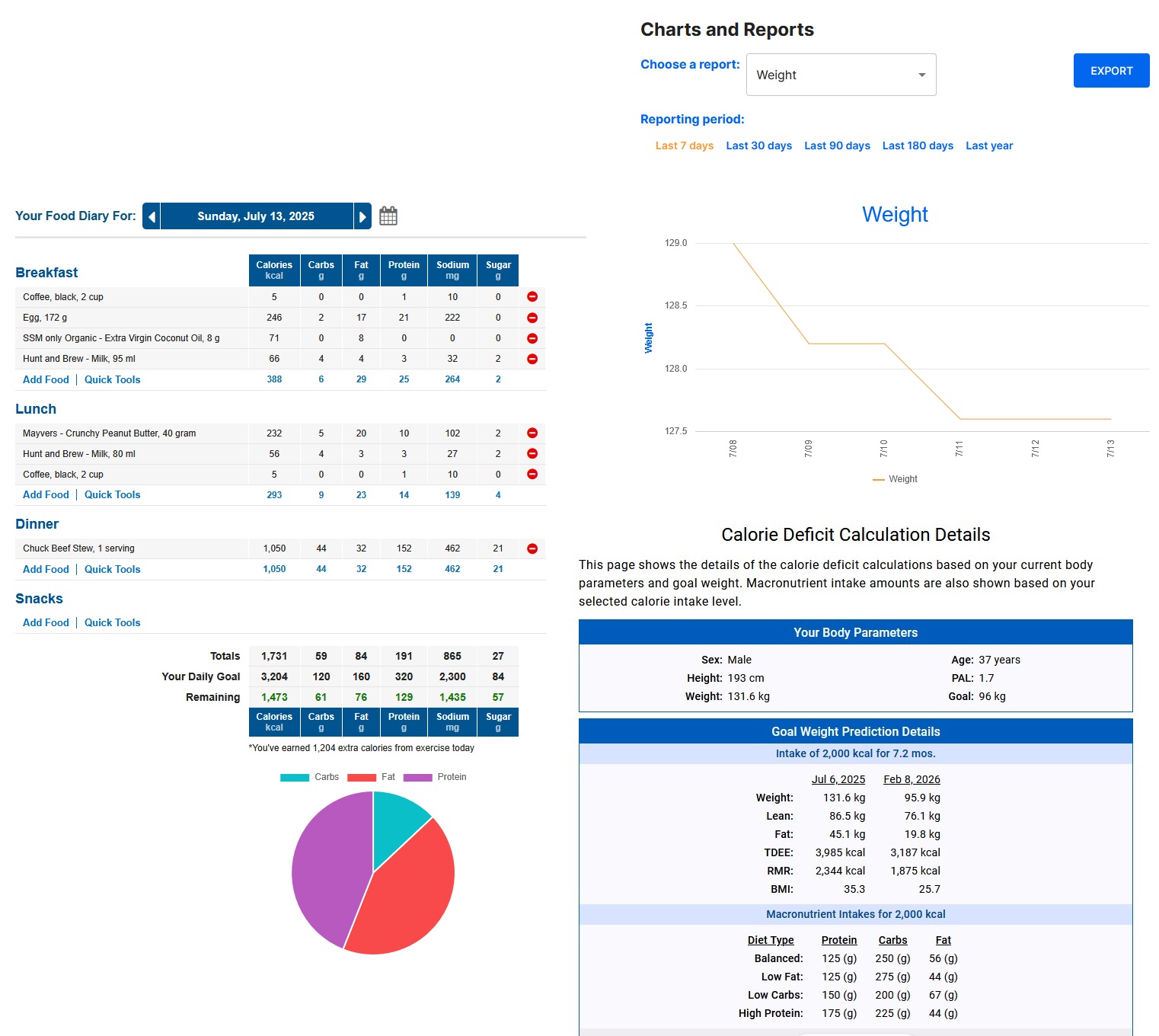This screenshot has width=1159, height=1036.
Task: Select Last 90 days reporting period
Action: 837,145
